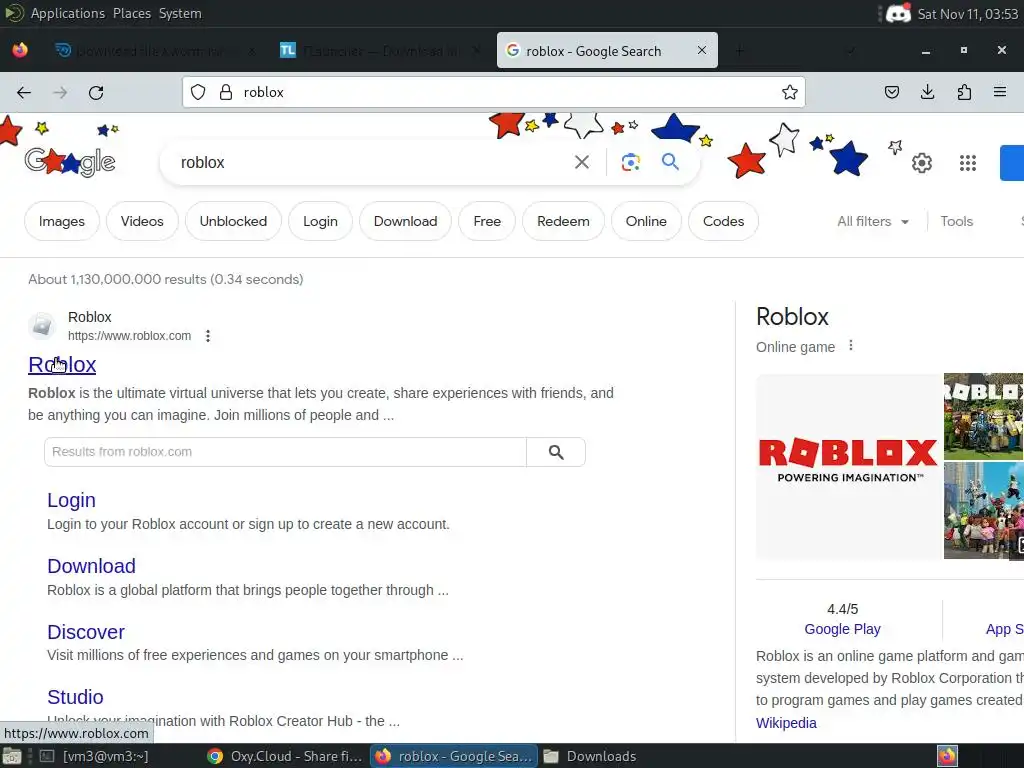
Task: Open the tracking protection shield icon
Action: click(198, 92)
